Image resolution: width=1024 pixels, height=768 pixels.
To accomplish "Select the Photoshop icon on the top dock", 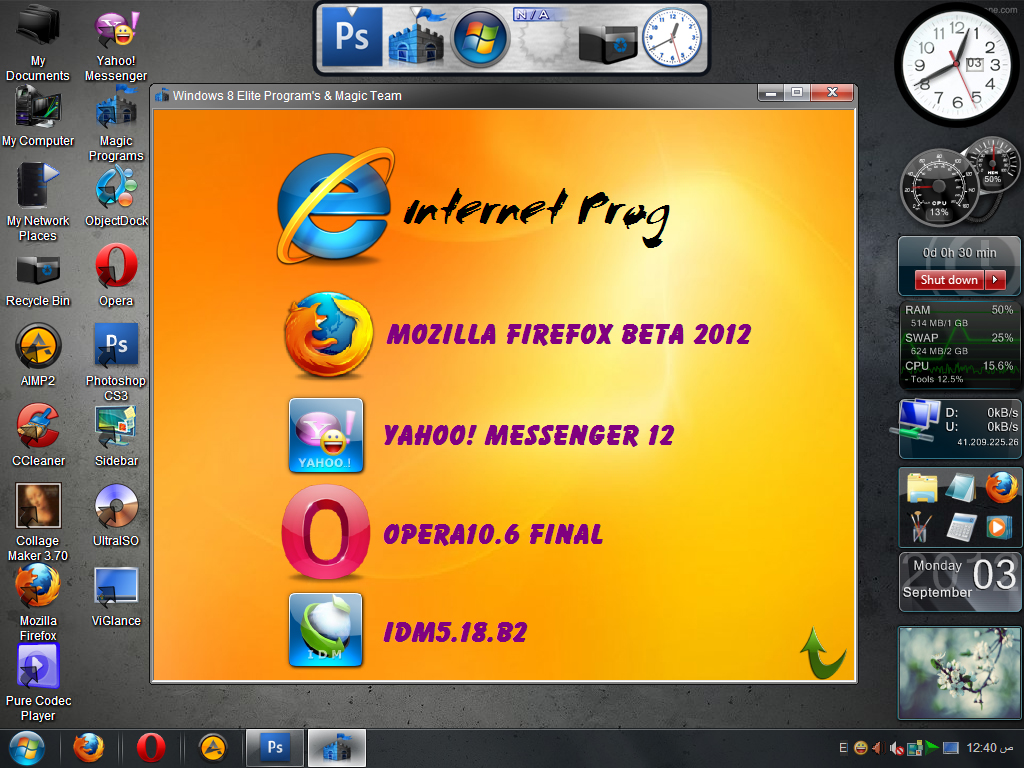I will pyautogui.click(x=349, y=36).
